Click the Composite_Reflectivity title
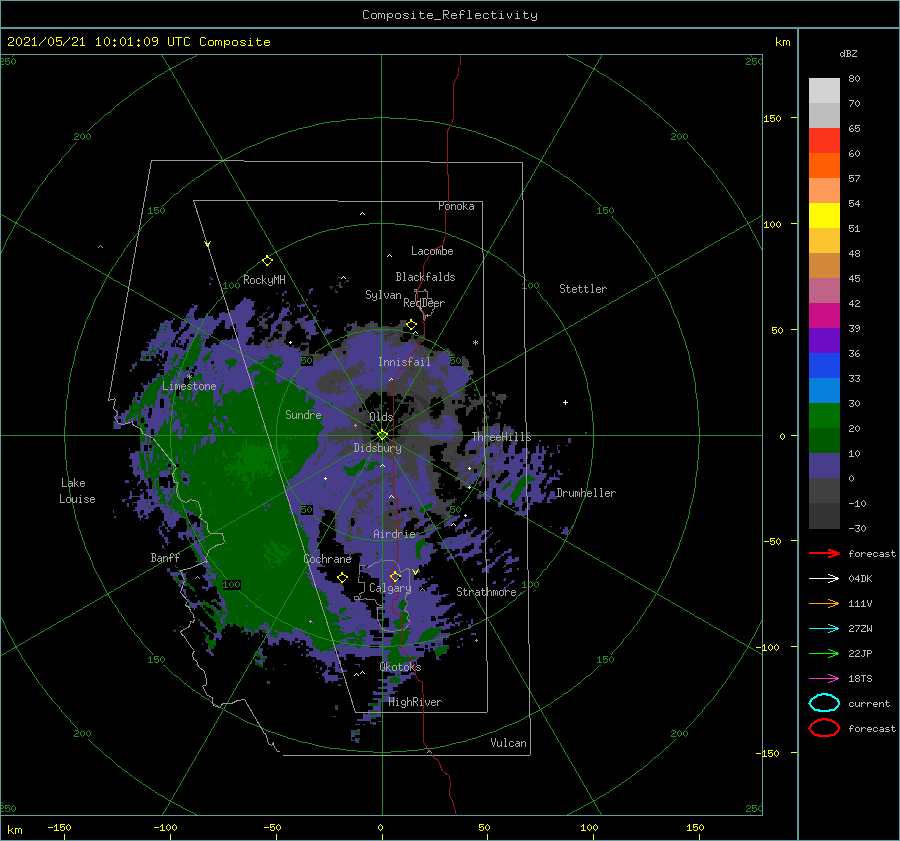 [x=450, y=15]
